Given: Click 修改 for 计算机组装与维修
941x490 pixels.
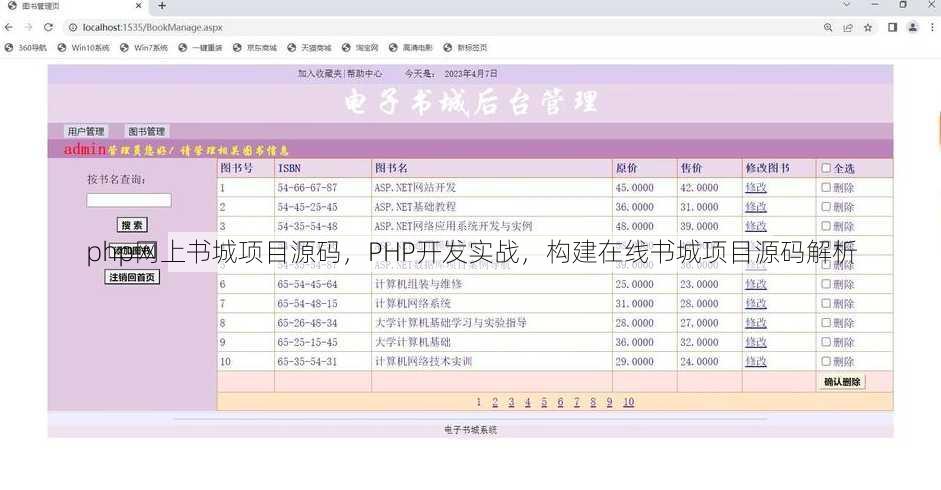Looking at the screenshot, I should (756, 284).
